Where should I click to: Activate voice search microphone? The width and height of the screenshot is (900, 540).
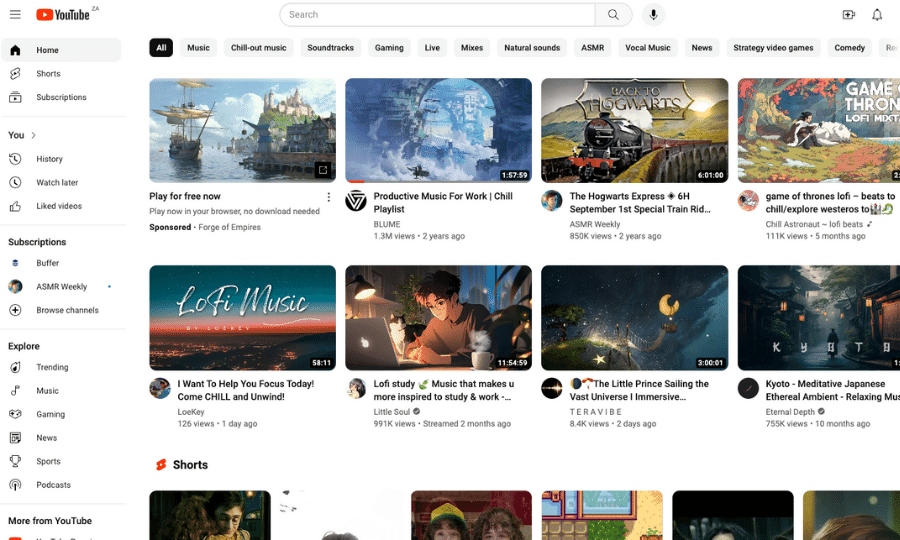(653, 15)
